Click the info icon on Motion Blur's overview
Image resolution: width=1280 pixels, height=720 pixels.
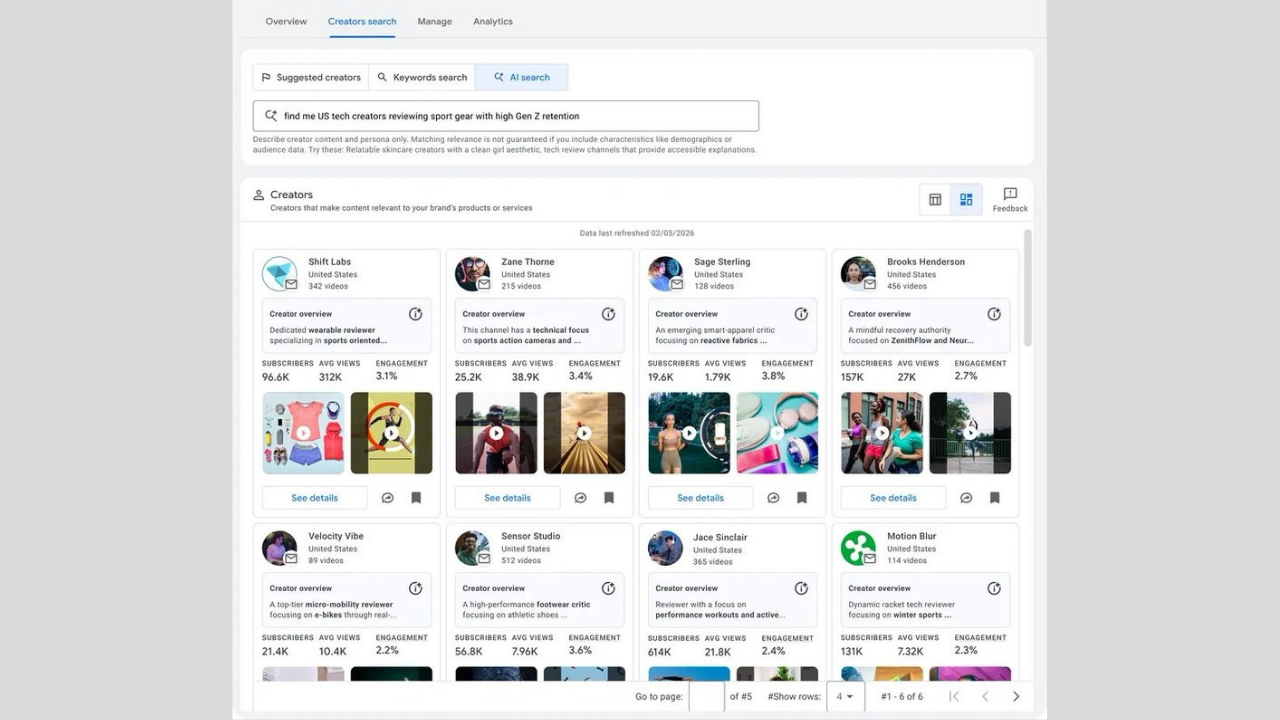click(x=993, y=588)
